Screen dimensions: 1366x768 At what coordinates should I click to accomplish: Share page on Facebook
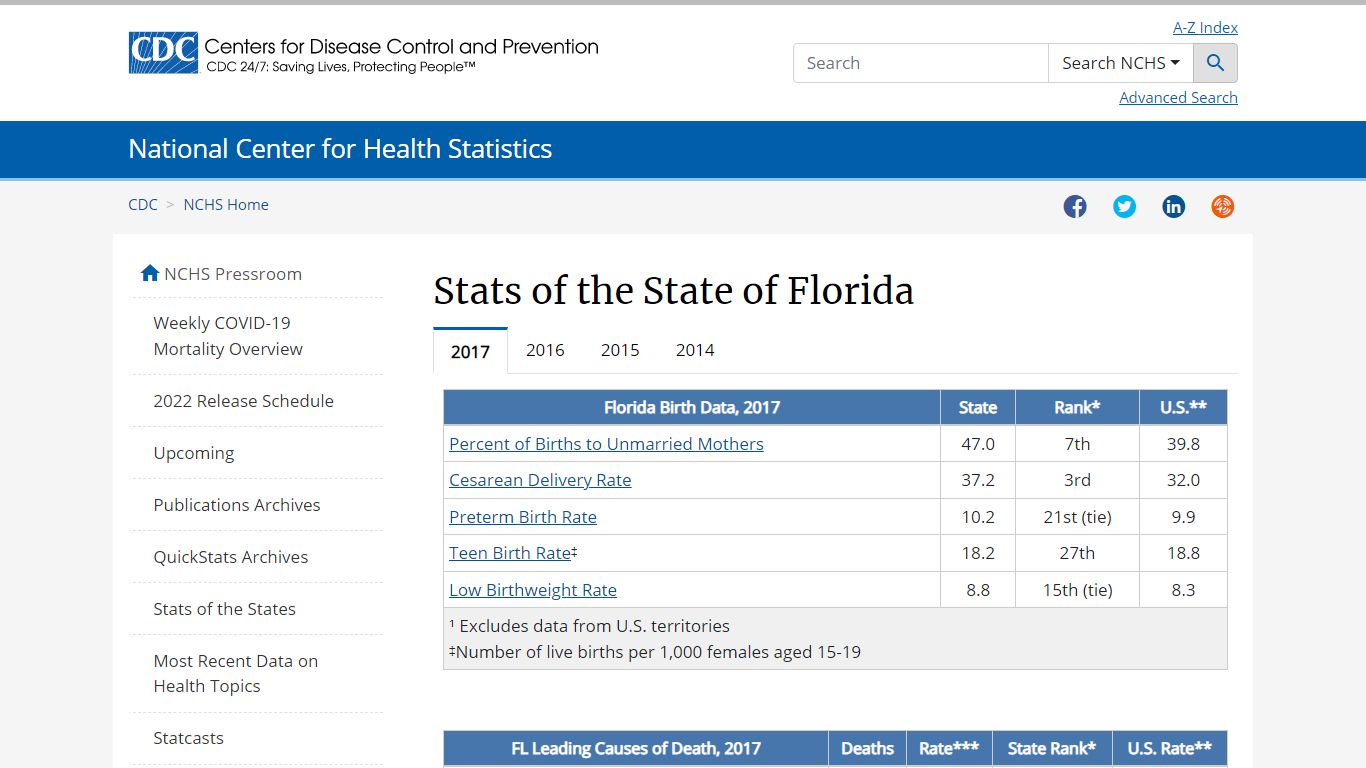[x=1075, y=207]
